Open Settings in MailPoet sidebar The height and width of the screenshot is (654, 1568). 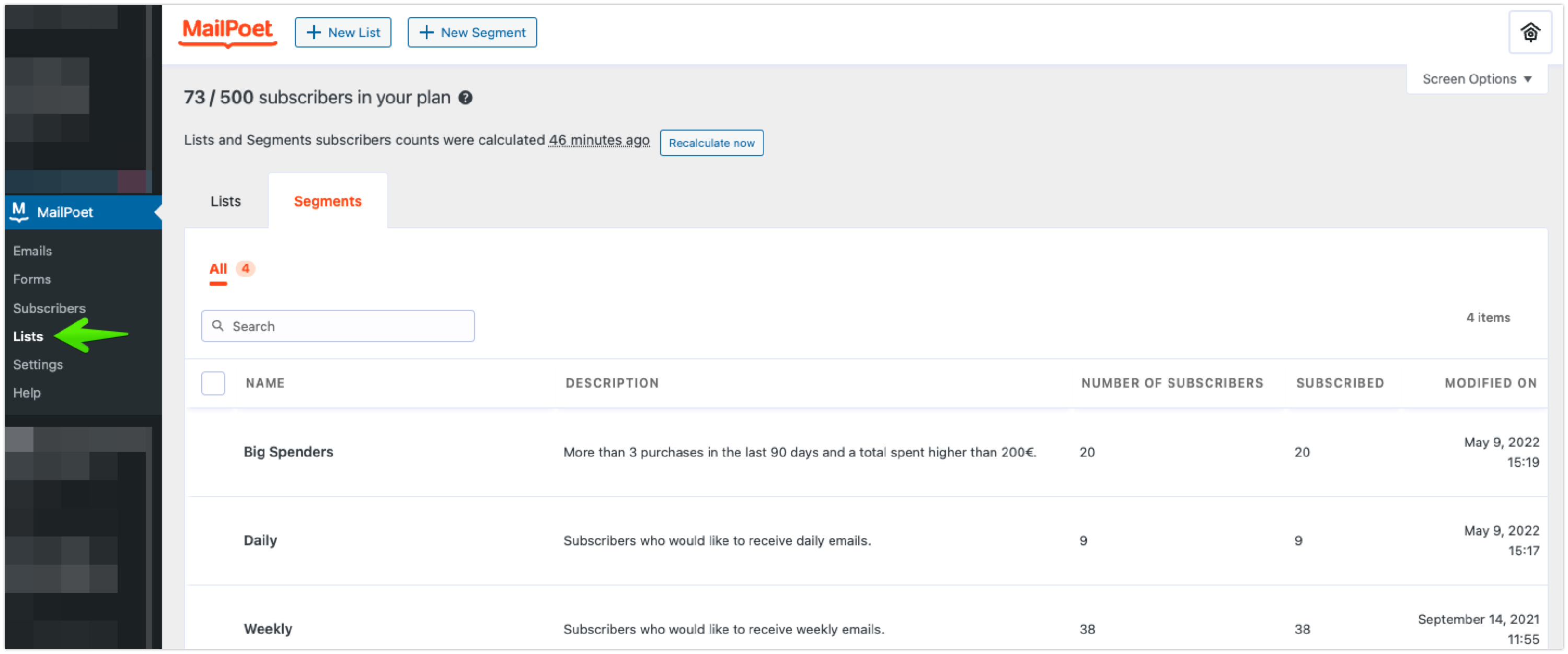[38, 365]
